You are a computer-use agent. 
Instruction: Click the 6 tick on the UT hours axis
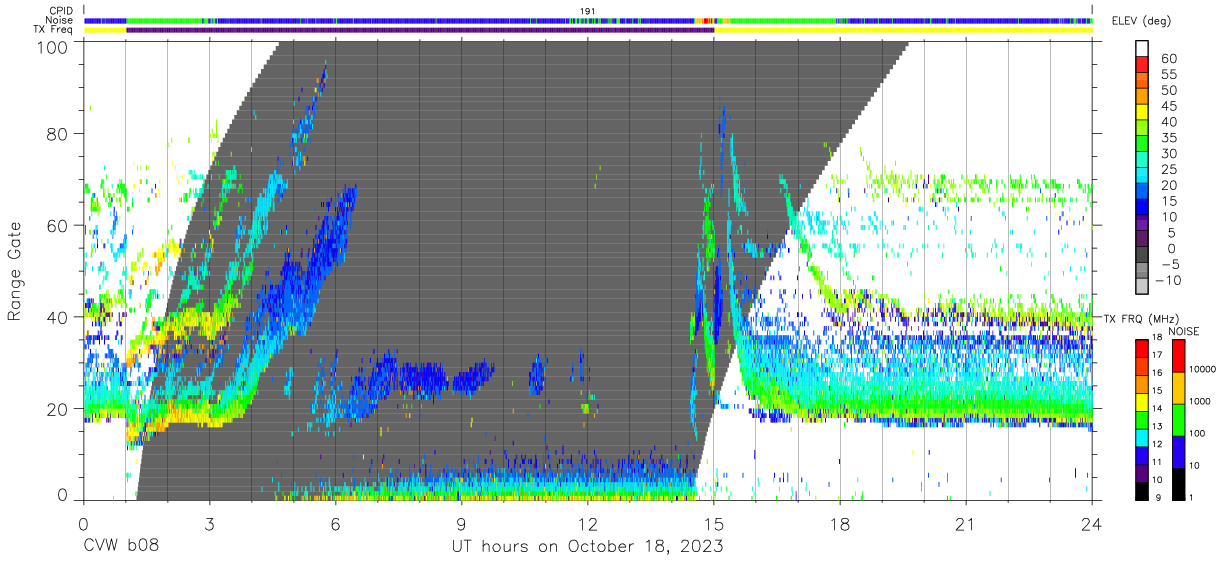click(x=336, y=523)
